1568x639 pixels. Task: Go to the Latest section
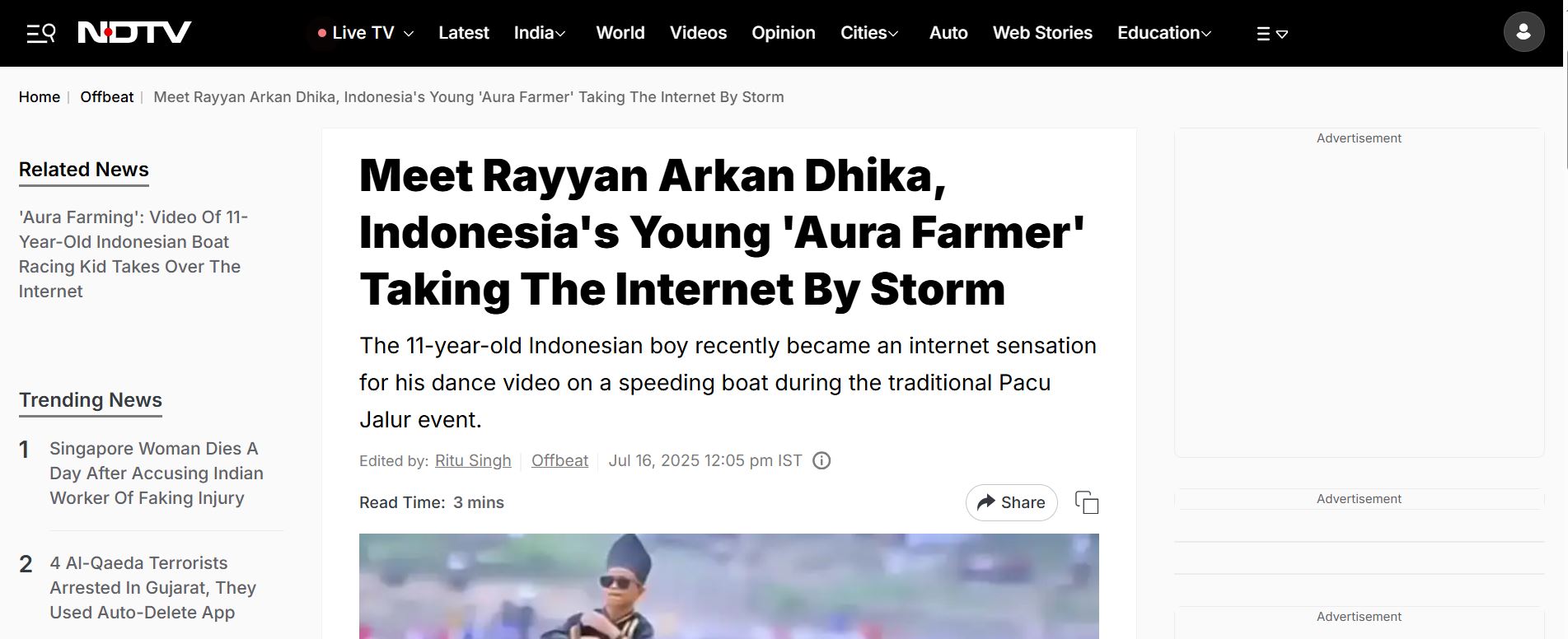pos(464,33)
